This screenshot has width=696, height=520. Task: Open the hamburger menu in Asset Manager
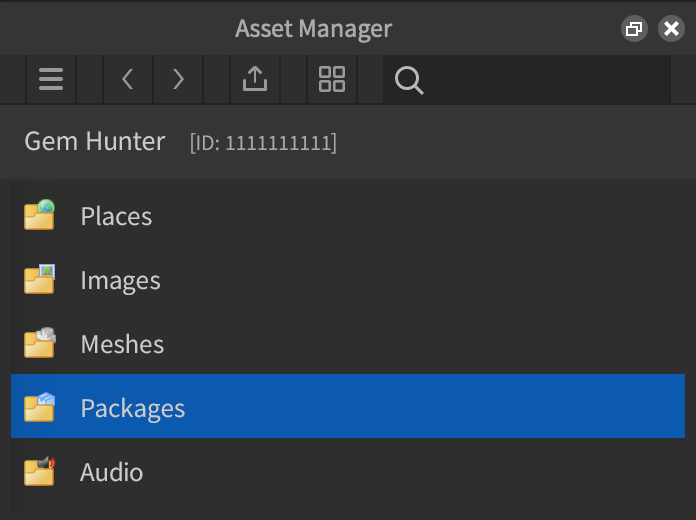[x=51, y=80]
